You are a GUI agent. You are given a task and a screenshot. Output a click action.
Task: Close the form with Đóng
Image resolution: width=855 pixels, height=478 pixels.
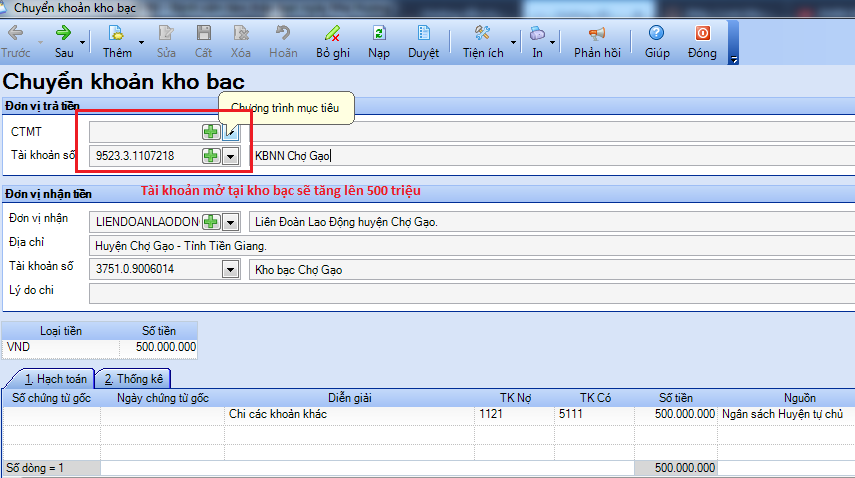click(702, 41)
